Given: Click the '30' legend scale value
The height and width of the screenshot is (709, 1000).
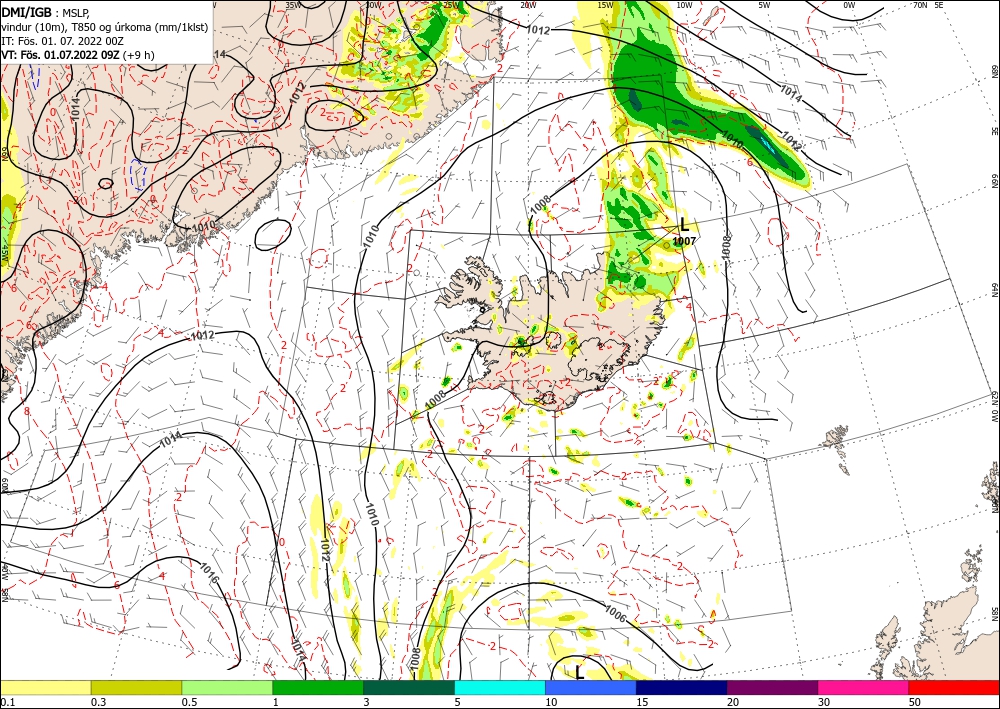Looking at the screenshot, I should pyautogui.click(x=823, y=702).
